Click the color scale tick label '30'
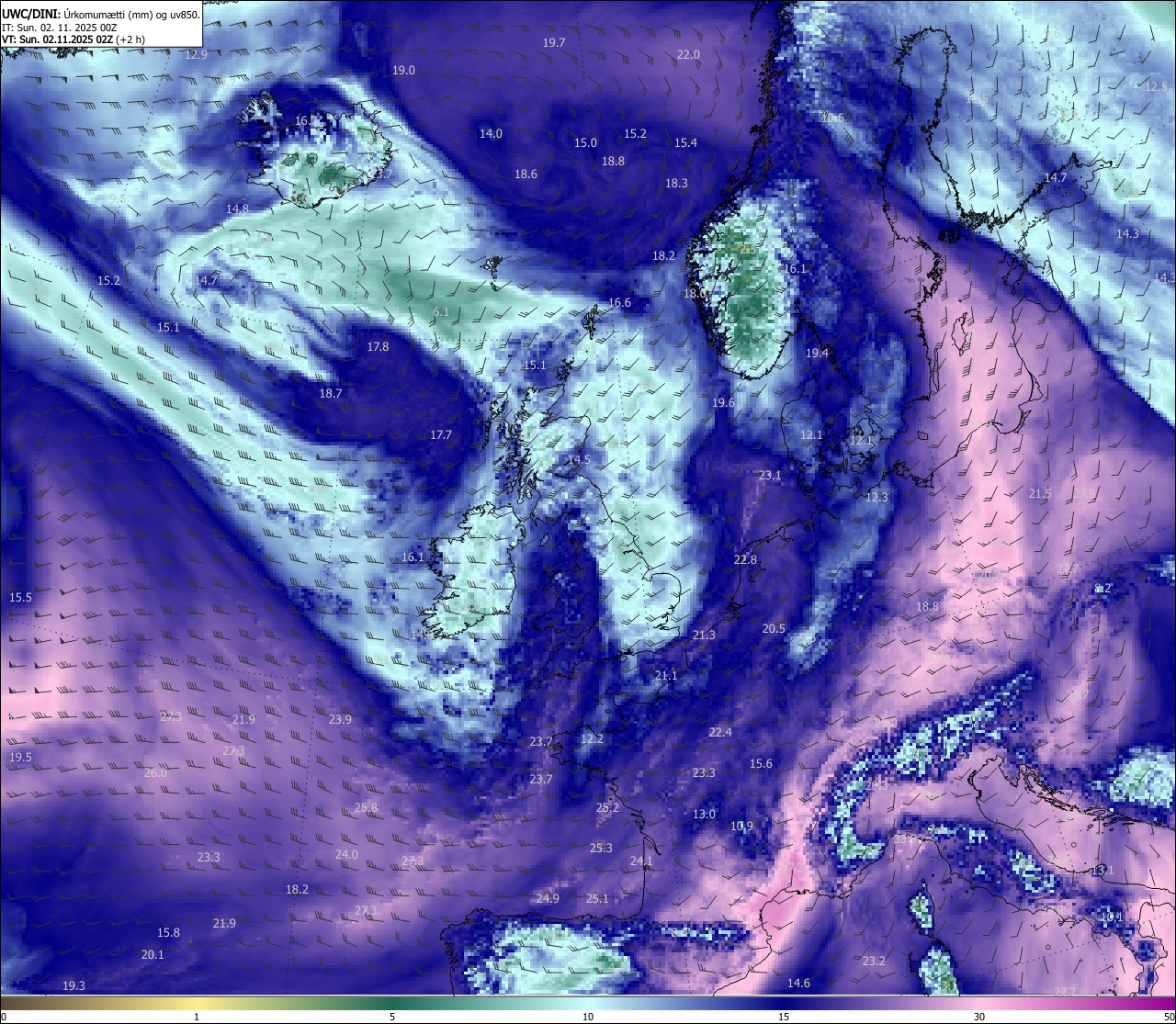Viewport: 1176px width, 1024px height. click(x=979, y=1017)
